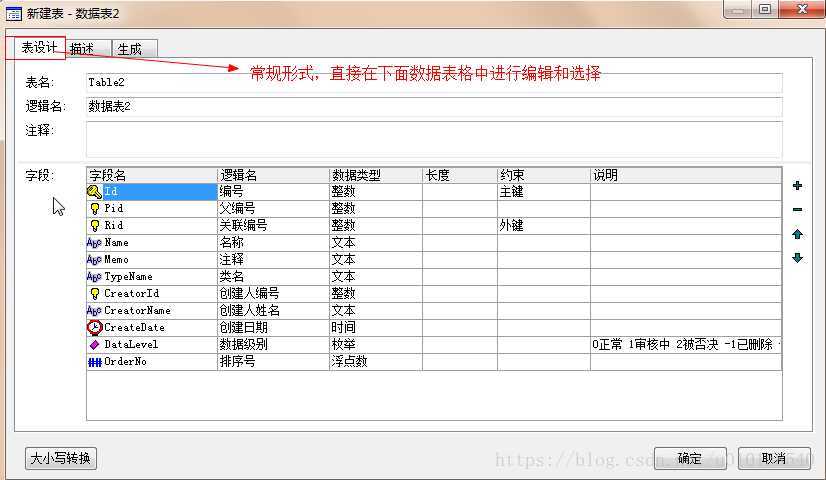Click the 排序号 logical name cell
The image size is (826, 480).
273,362
